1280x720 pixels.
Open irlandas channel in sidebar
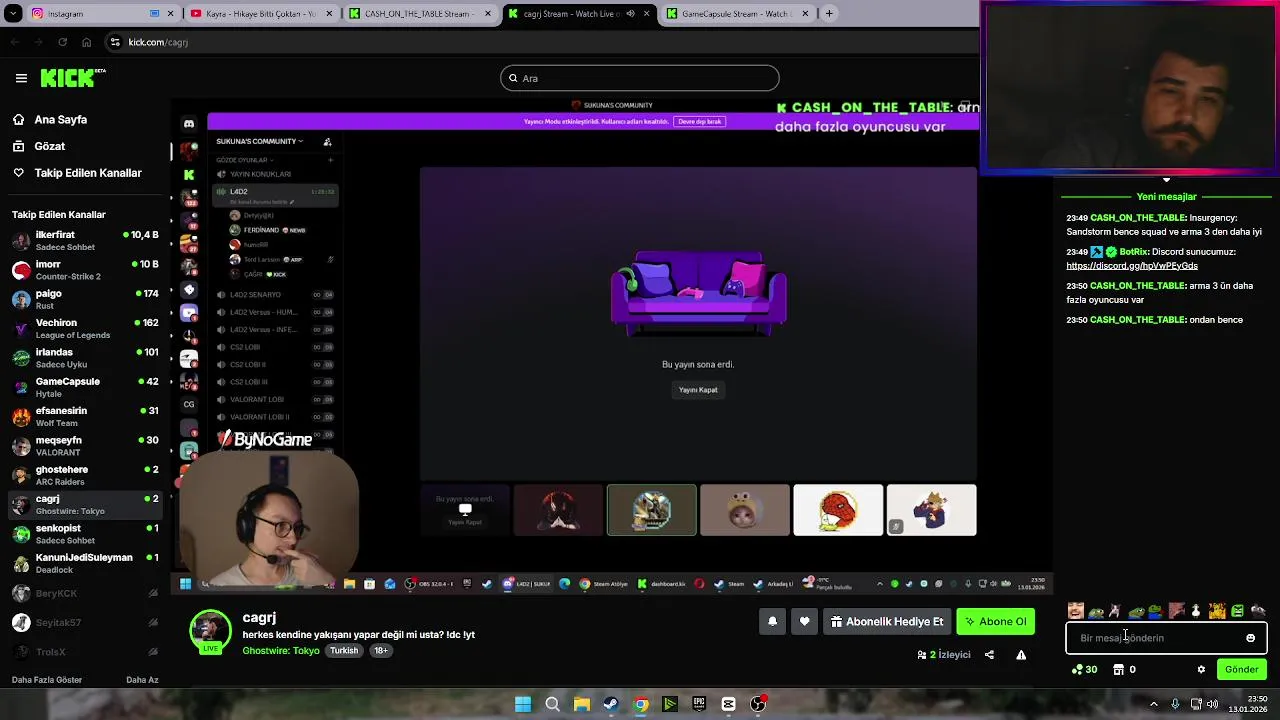[x=85, y=358]
